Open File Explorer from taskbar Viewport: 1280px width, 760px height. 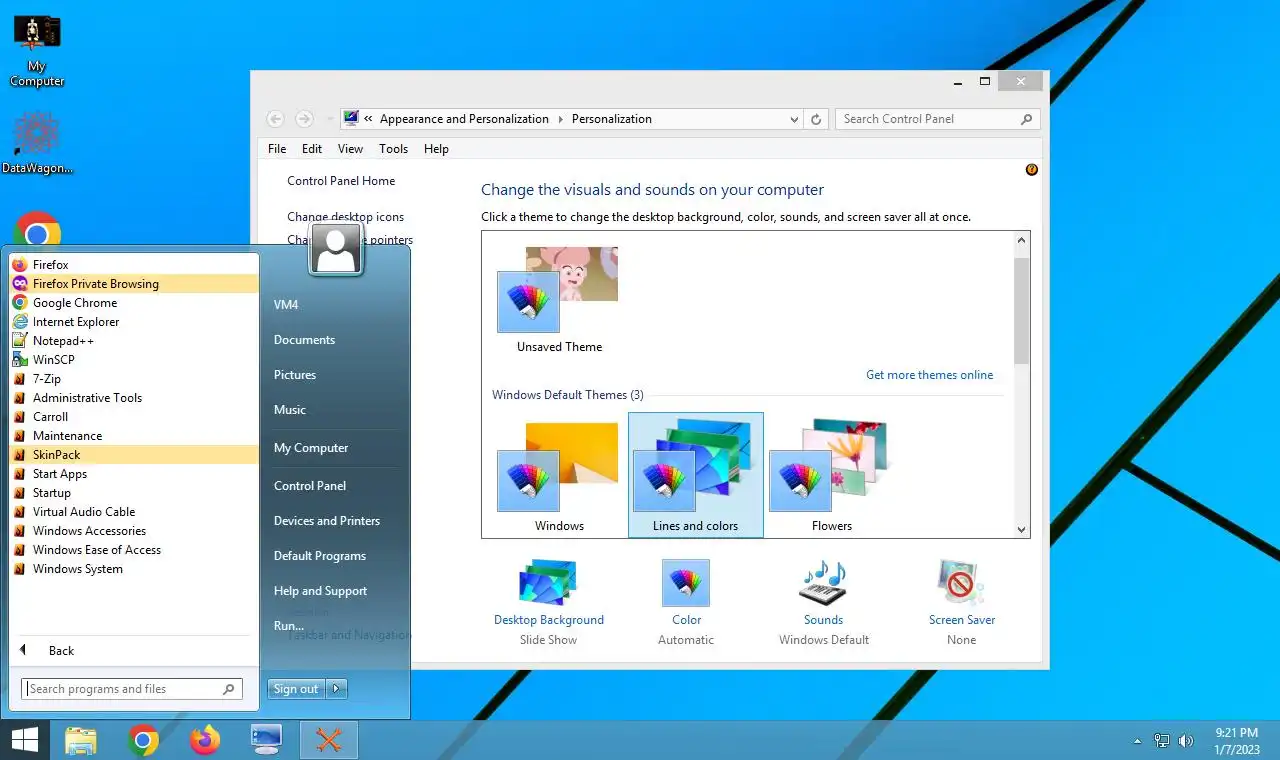click(82, 740)
